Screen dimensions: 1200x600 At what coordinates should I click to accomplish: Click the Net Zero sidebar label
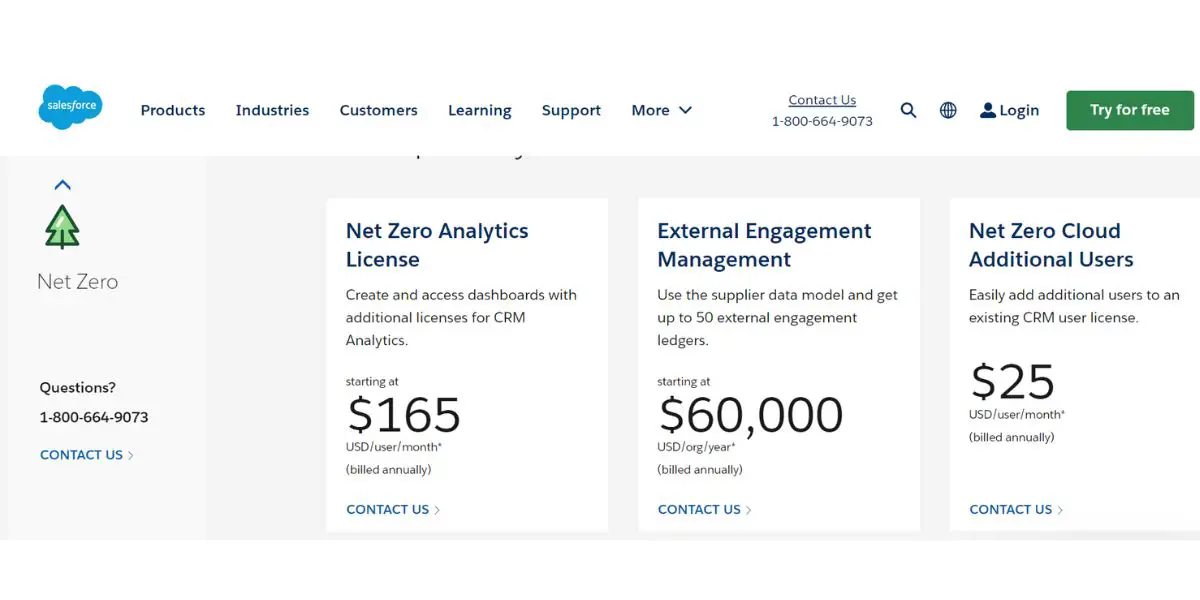(x=77, y=282)
